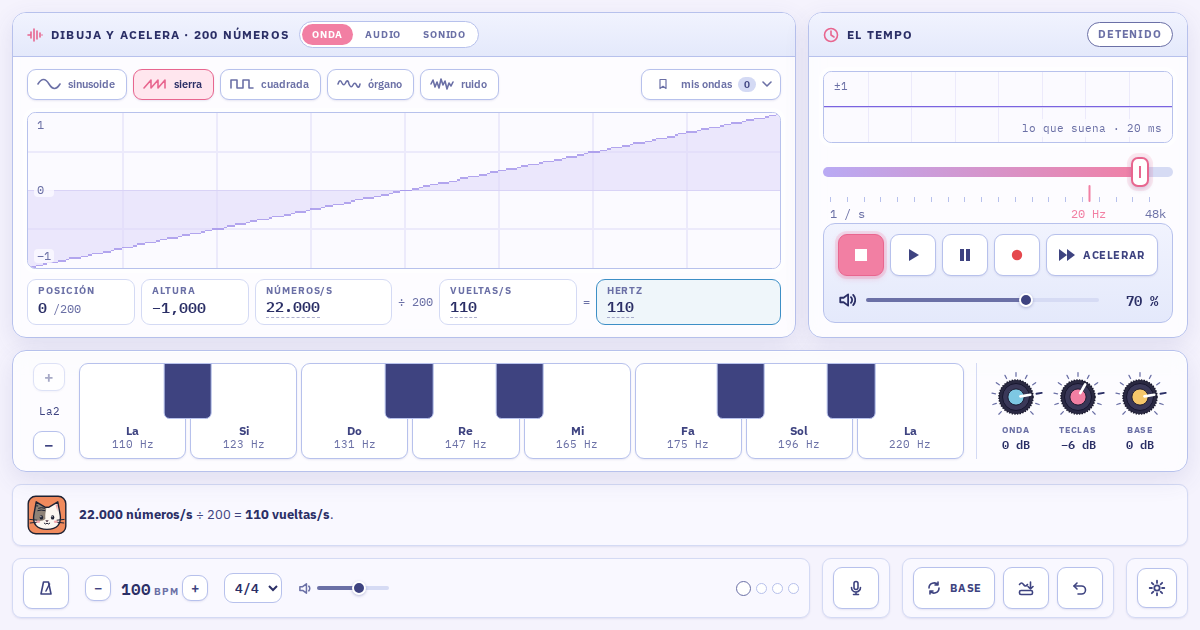Screen dimensions: 1200x630
Task: Click the HERTZ field
Action: (688, 302)
